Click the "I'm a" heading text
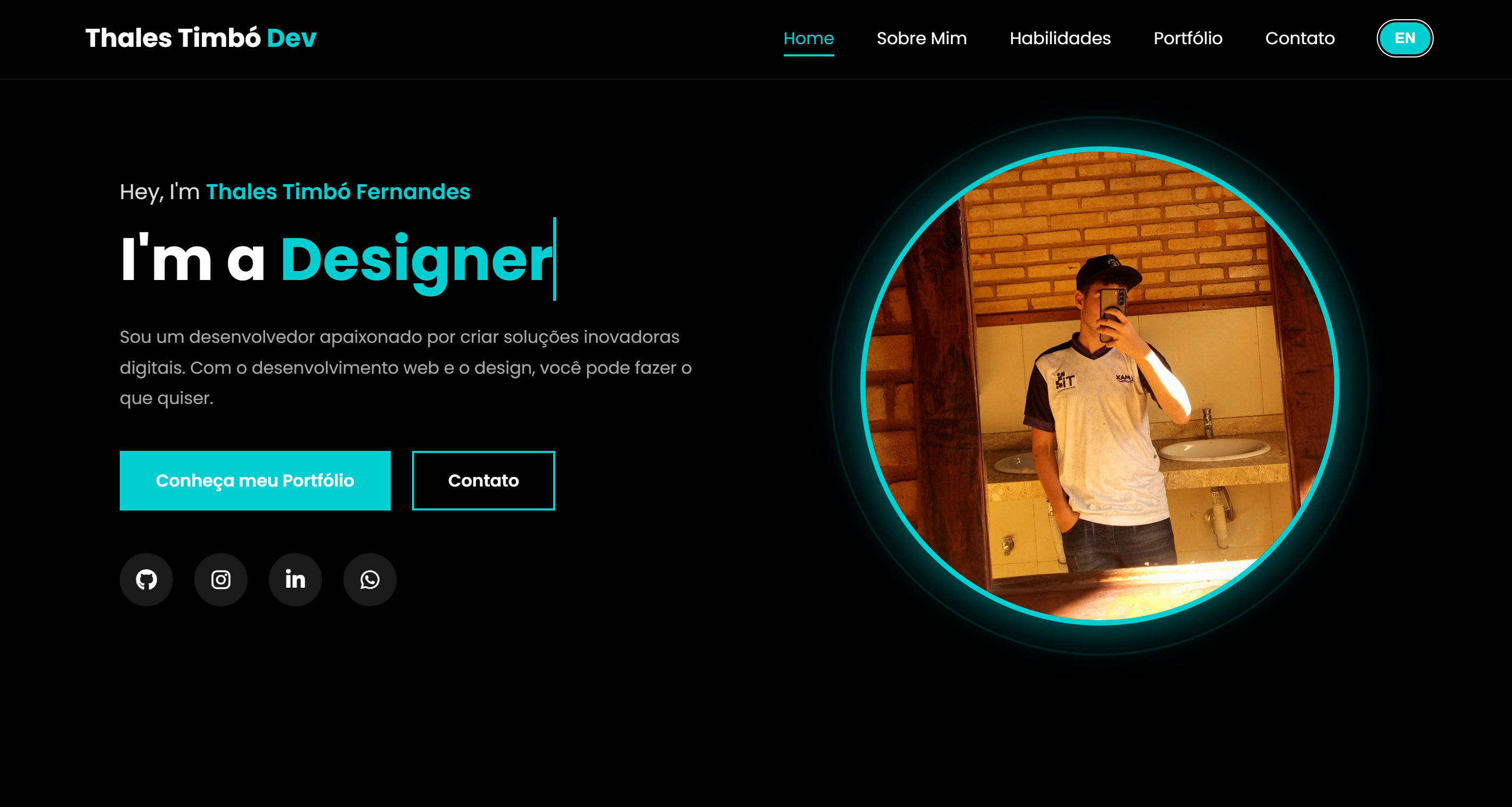Viewport: 1512px width, 807px height. click(193, 259)
